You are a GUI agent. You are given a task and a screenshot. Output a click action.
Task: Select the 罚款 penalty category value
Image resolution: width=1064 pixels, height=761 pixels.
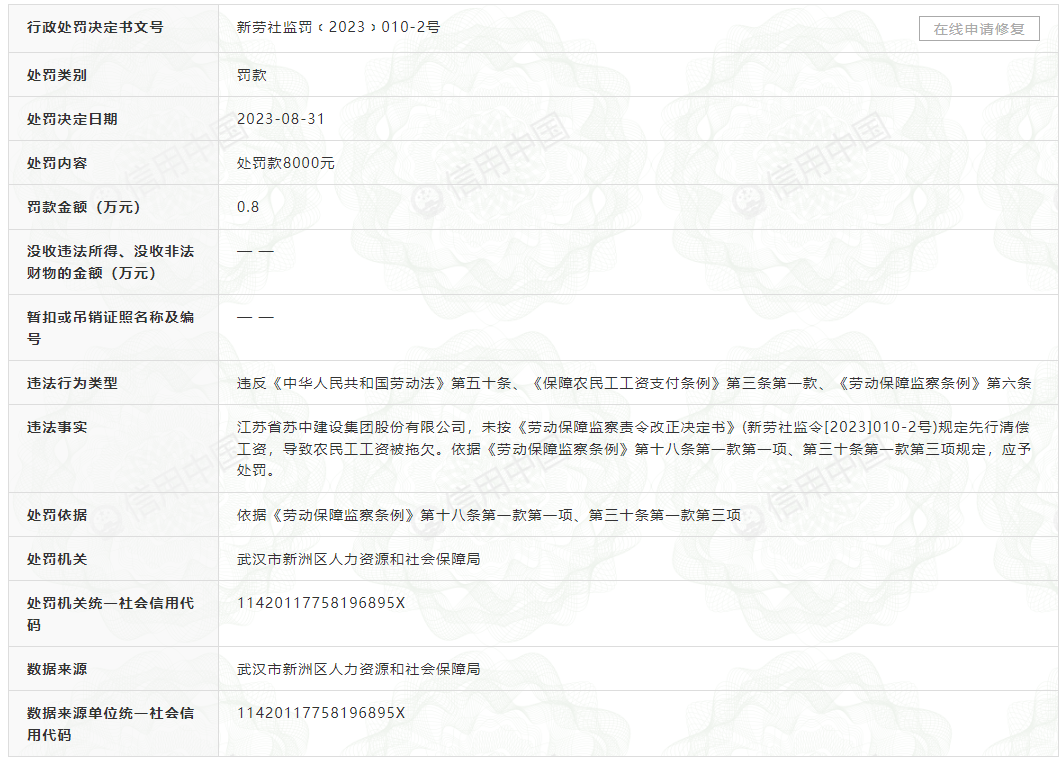click(x=252, y=75)
